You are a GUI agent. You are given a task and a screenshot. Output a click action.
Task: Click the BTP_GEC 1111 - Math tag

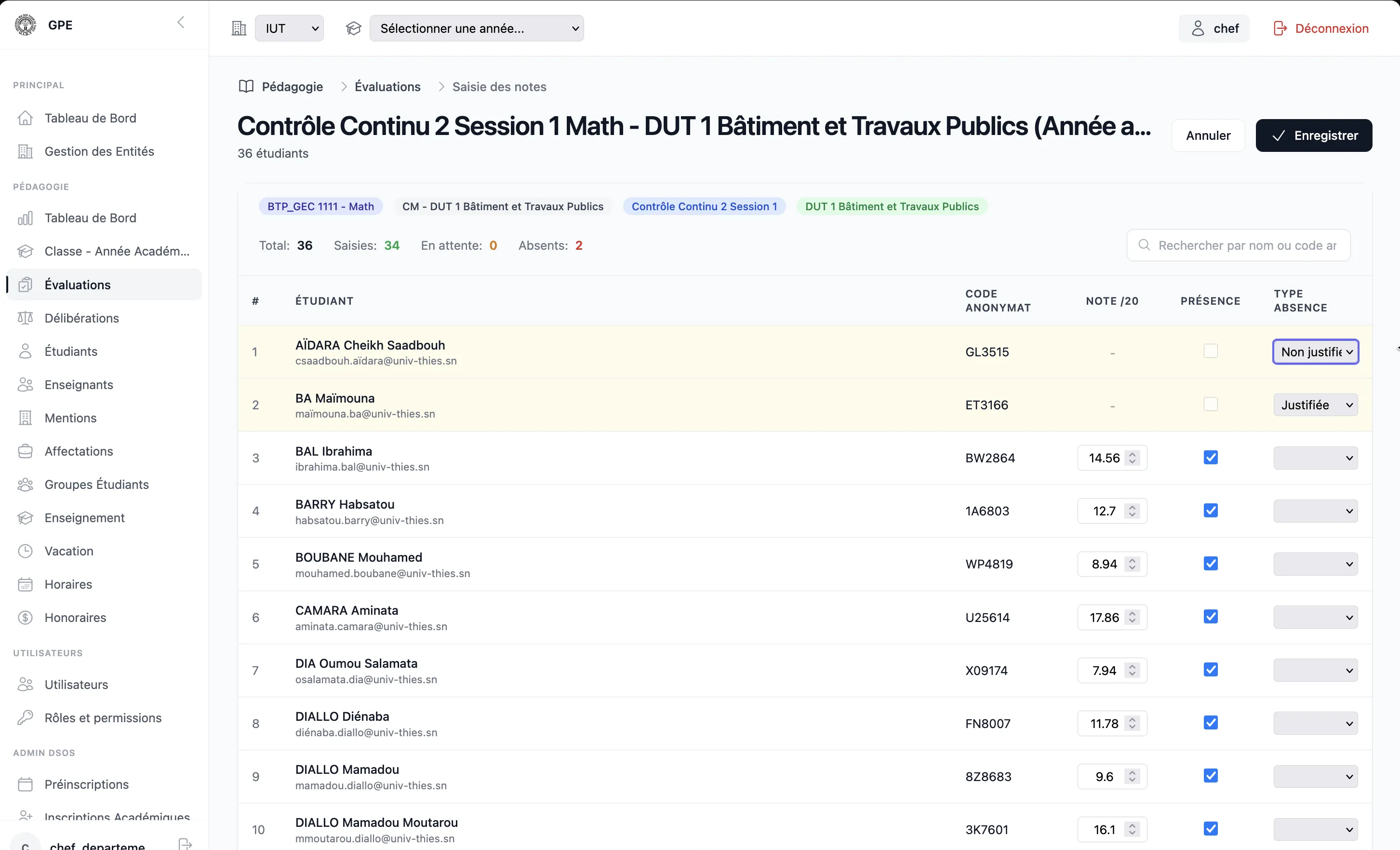pyautogui.click(x=320, y=206)
